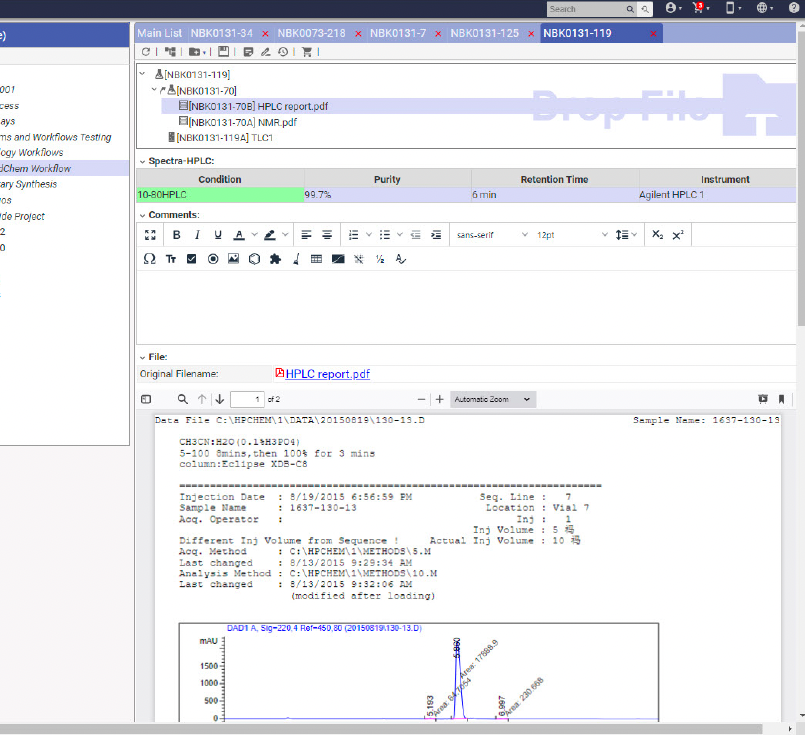
Task: Toggle the PDF viewer sidebar
Action: (146, 399)
